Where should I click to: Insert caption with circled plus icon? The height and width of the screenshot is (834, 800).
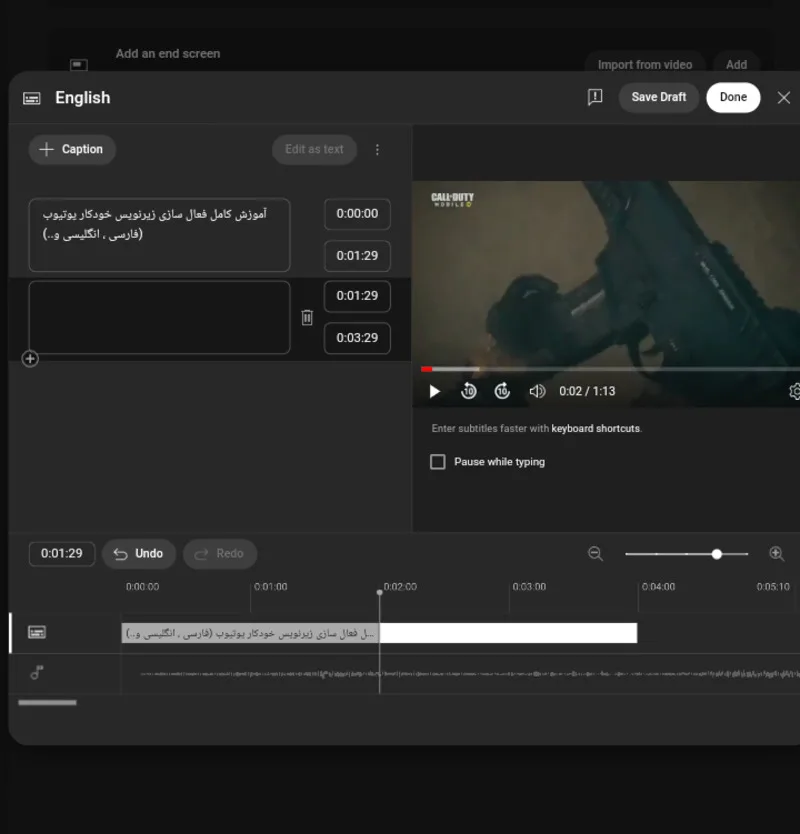30,359
